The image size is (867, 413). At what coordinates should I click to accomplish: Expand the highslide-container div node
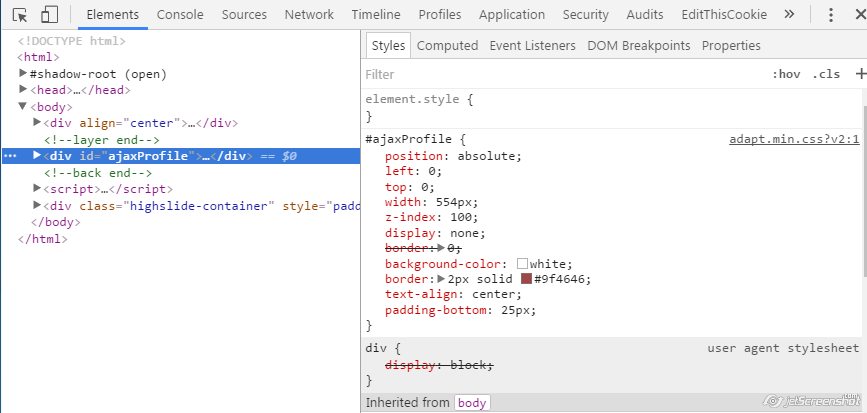tap(37, 205)
